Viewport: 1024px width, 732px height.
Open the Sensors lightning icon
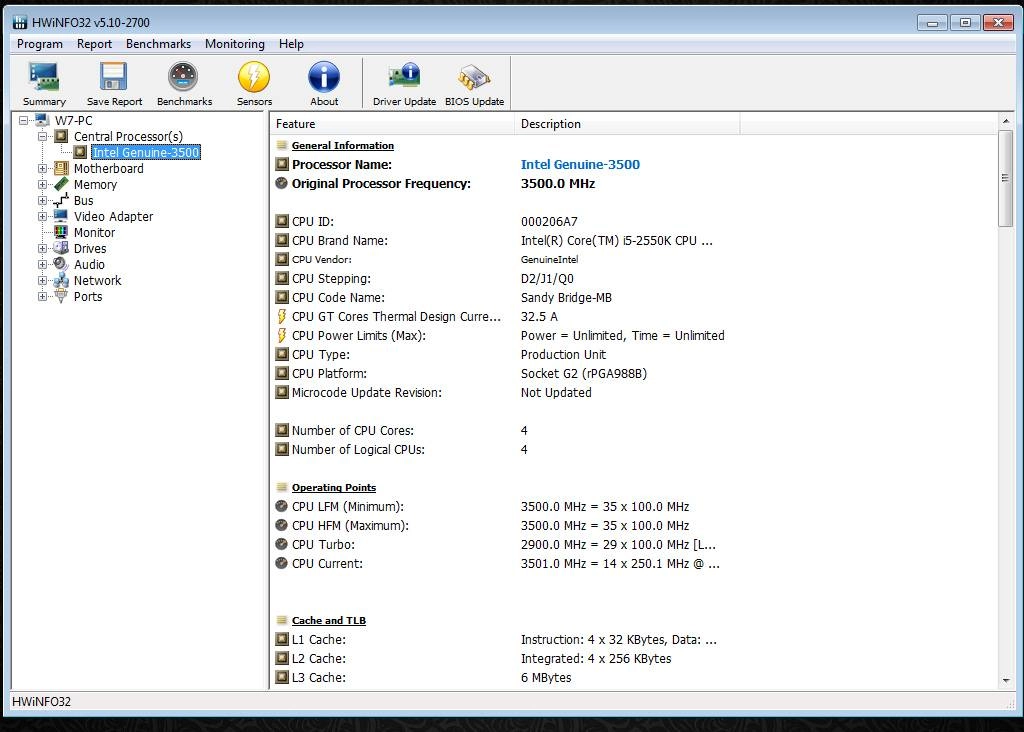254,77
